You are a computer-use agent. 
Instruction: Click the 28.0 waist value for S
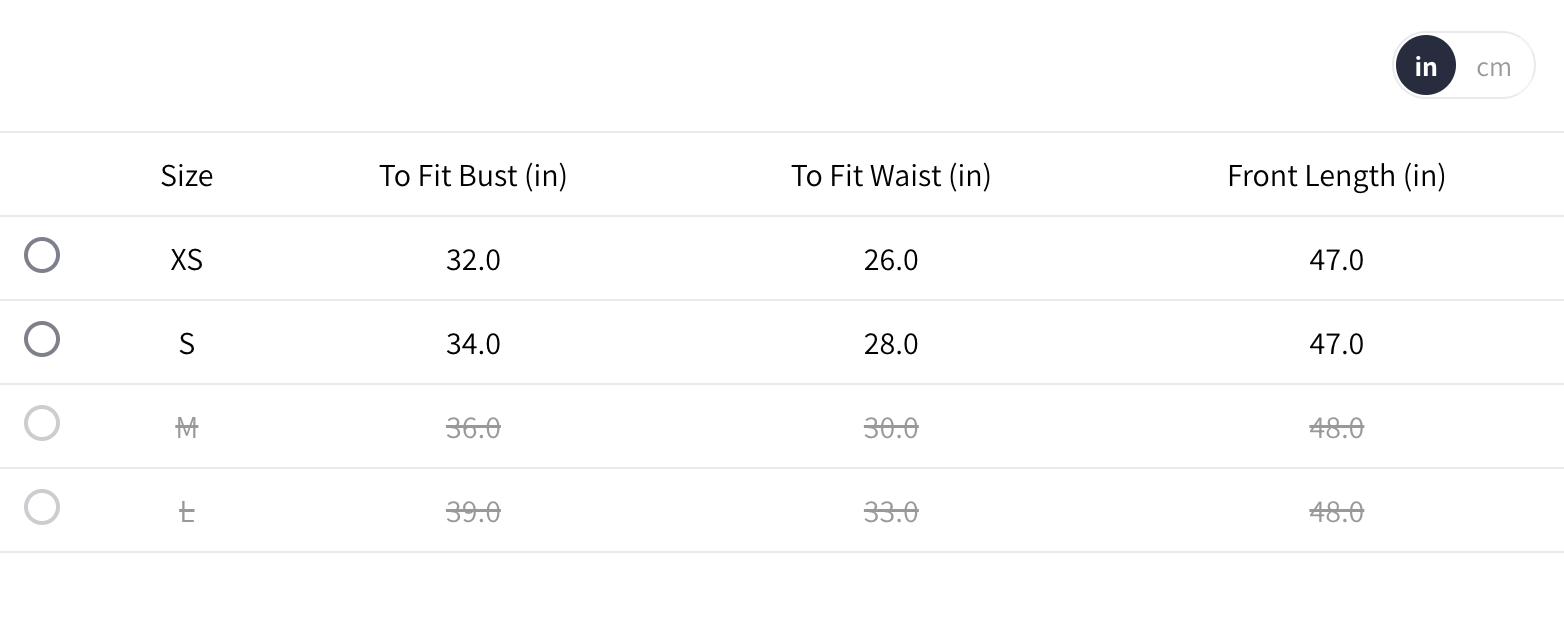tap(891, 344)
